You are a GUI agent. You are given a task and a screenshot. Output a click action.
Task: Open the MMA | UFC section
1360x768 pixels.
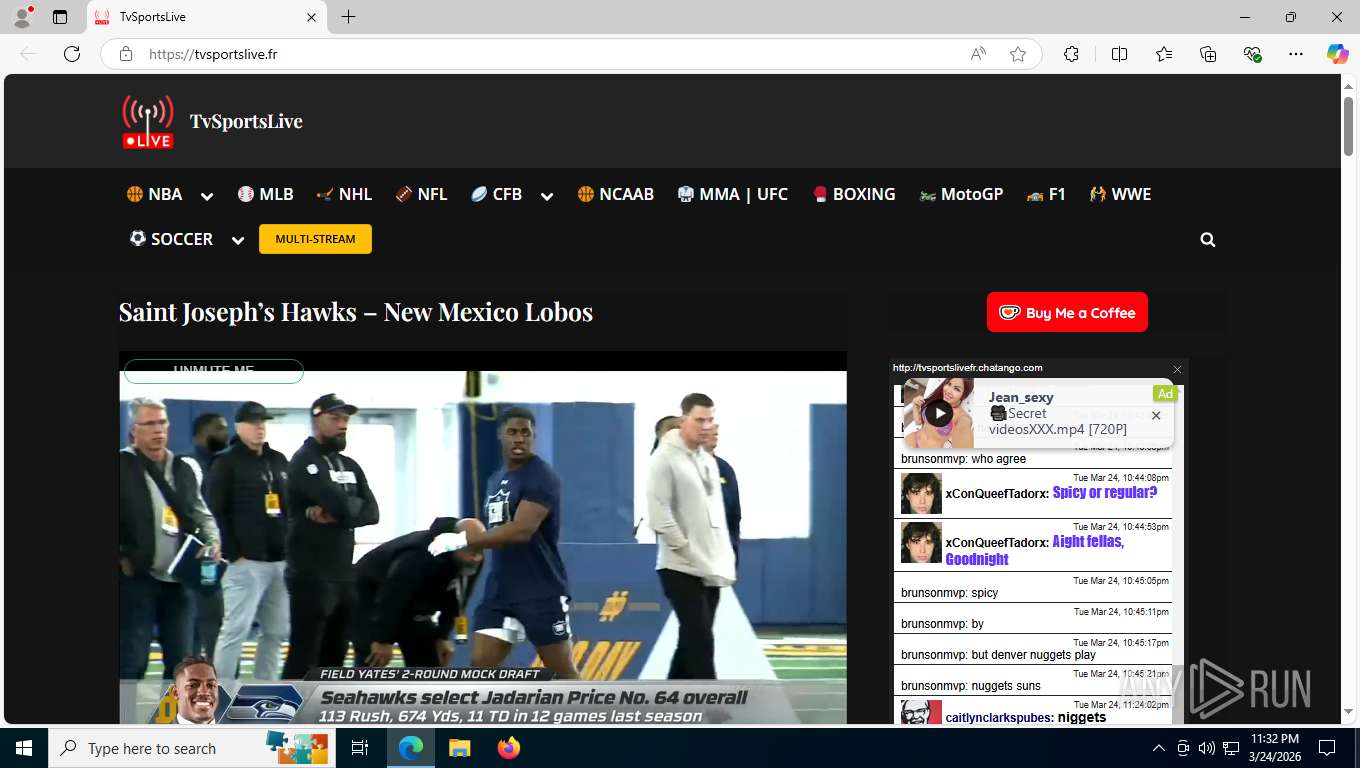tap(733, 194)
